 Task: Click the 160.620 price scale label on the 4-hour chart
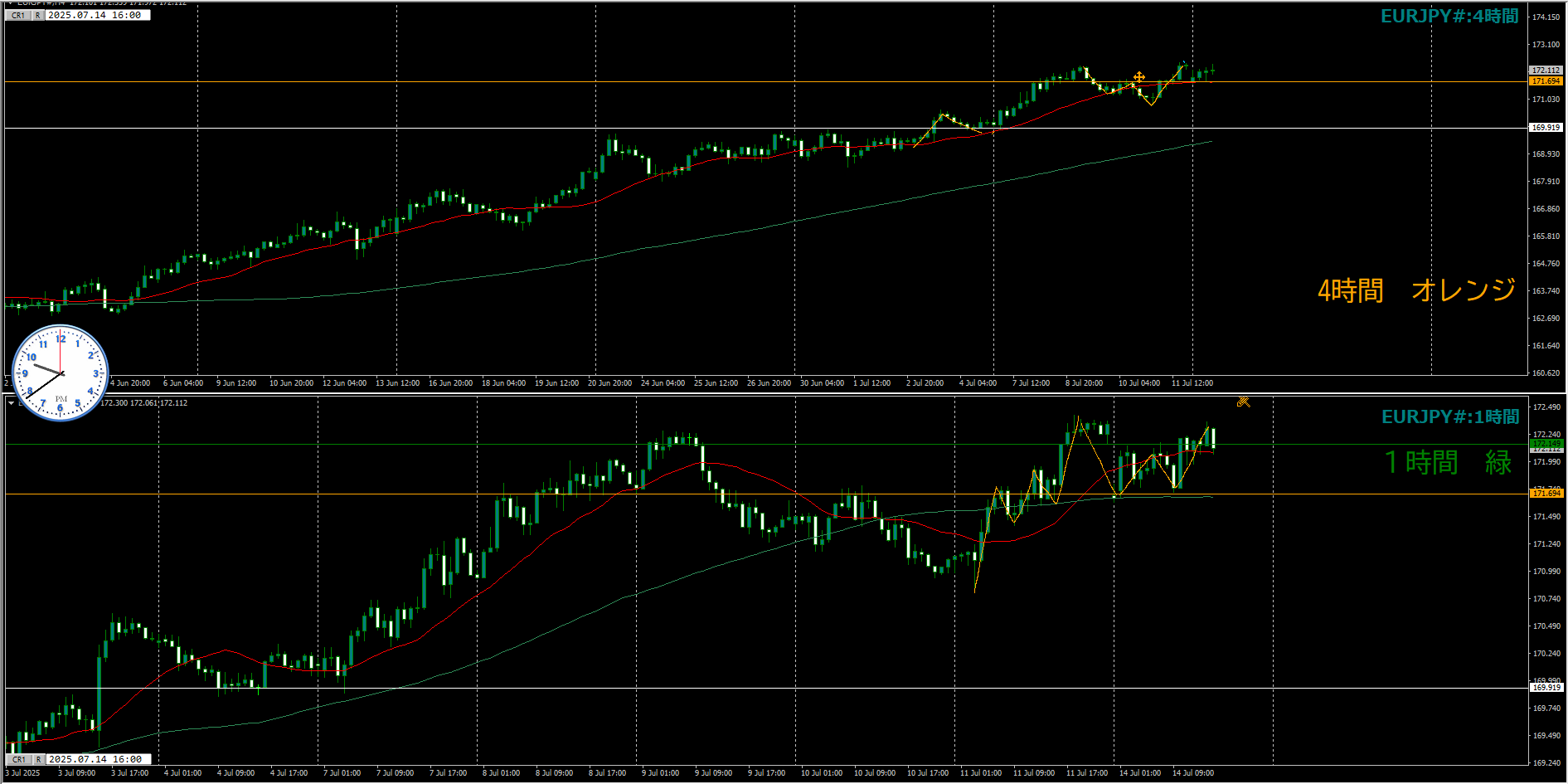pos(1546,373)
